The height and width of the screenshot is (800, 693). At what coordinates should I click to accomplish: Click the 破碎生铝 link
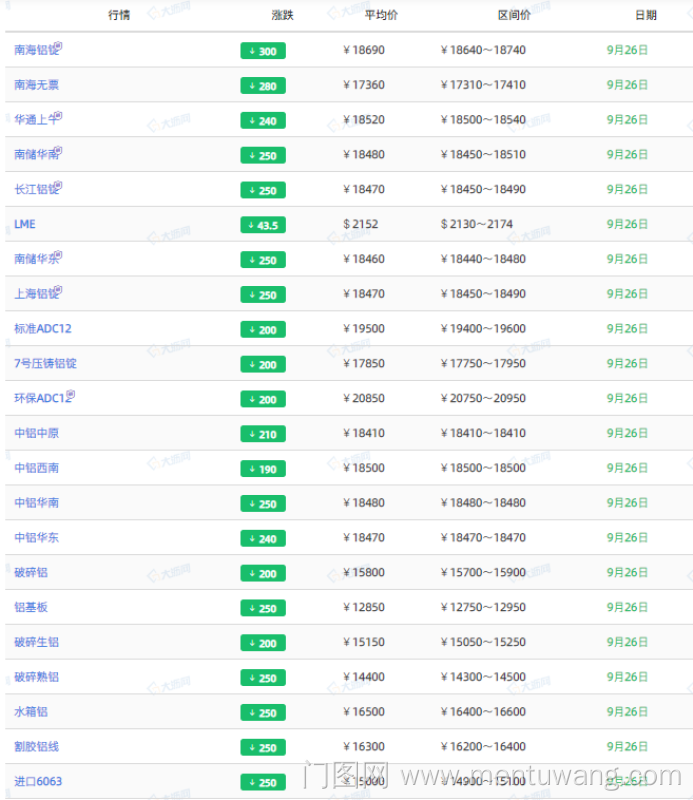(36, 642)
